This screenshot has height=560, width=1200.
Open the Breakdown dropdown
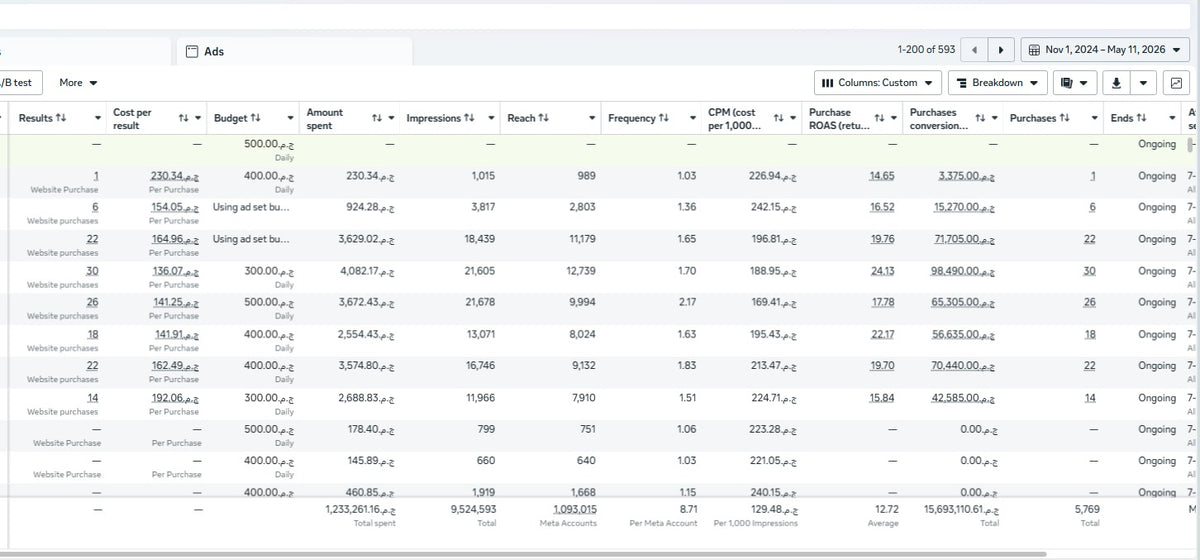coord(996,82)
